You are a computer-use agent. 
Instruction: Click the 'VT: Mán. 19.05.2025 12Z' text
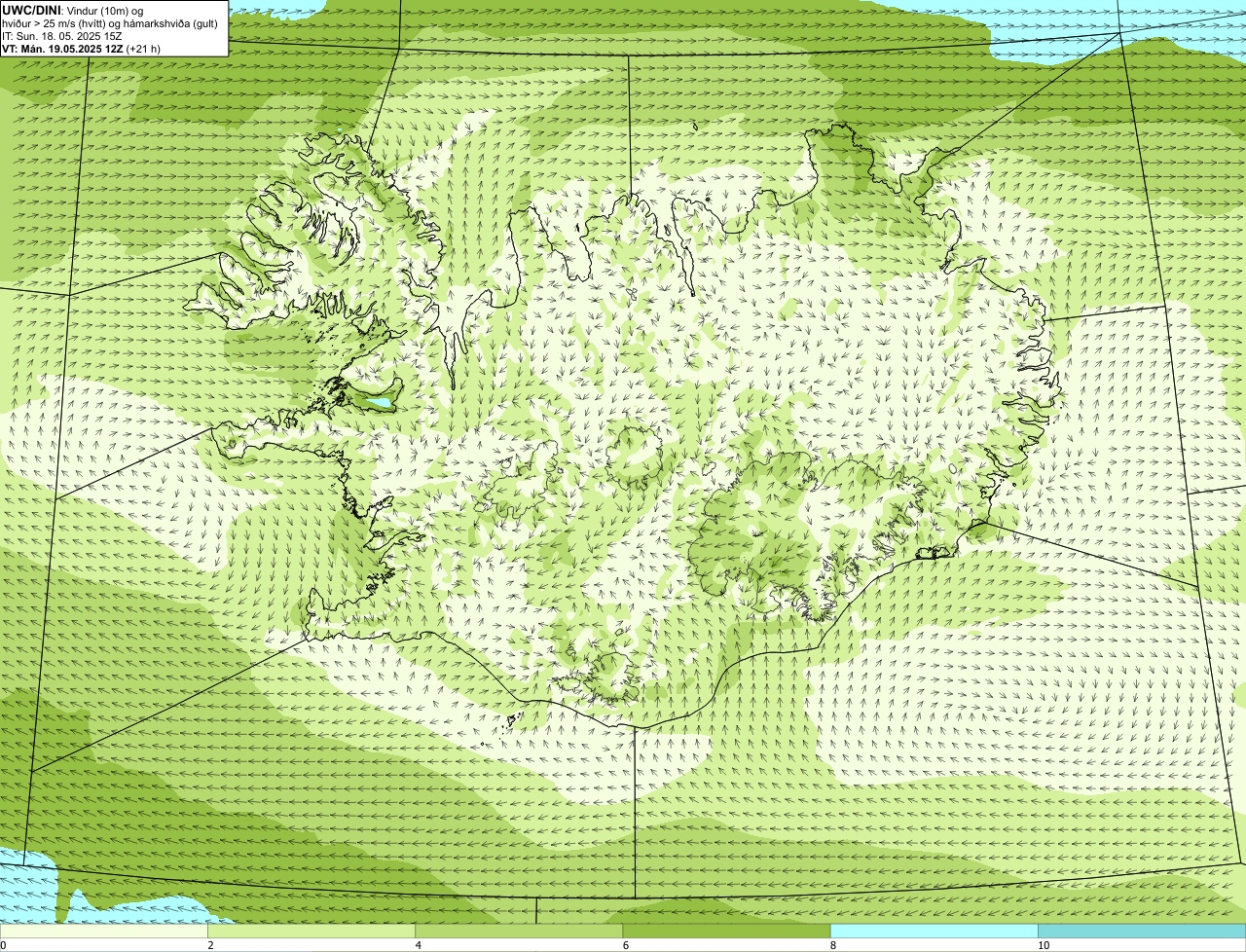pos(62,49)
